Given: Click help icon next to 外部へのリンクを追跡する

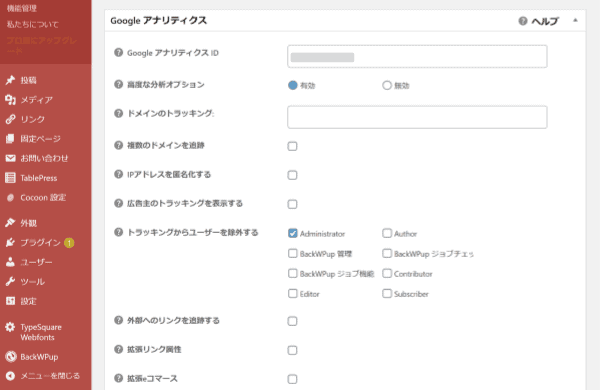Looking at the screenshot, I should [119, 320].
